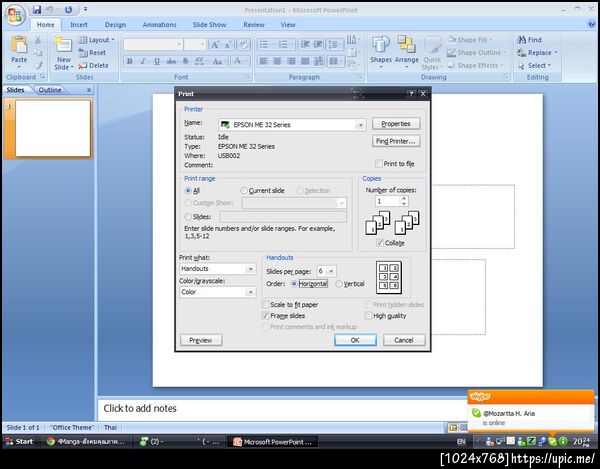This screenshot has width=600, height=469.
Task: Click the Shape Outline button
Action: (x=476, y=53)
